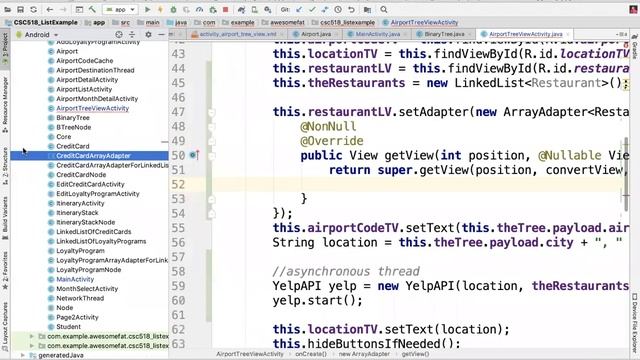
Task: Open the Project tool window tab
Action: 5,48
